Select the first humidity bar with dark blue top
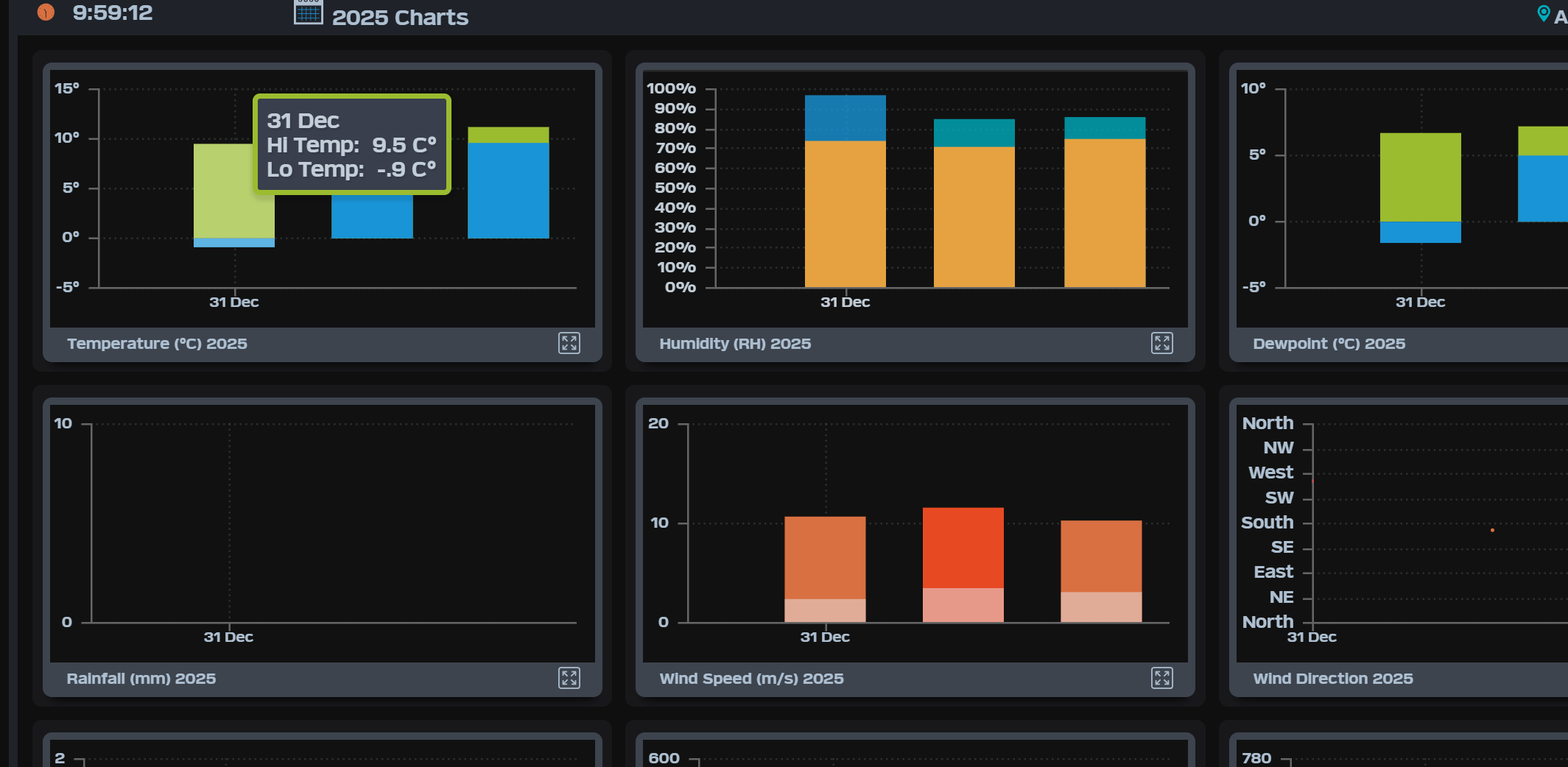1568x767 pixels. [845, 191]
